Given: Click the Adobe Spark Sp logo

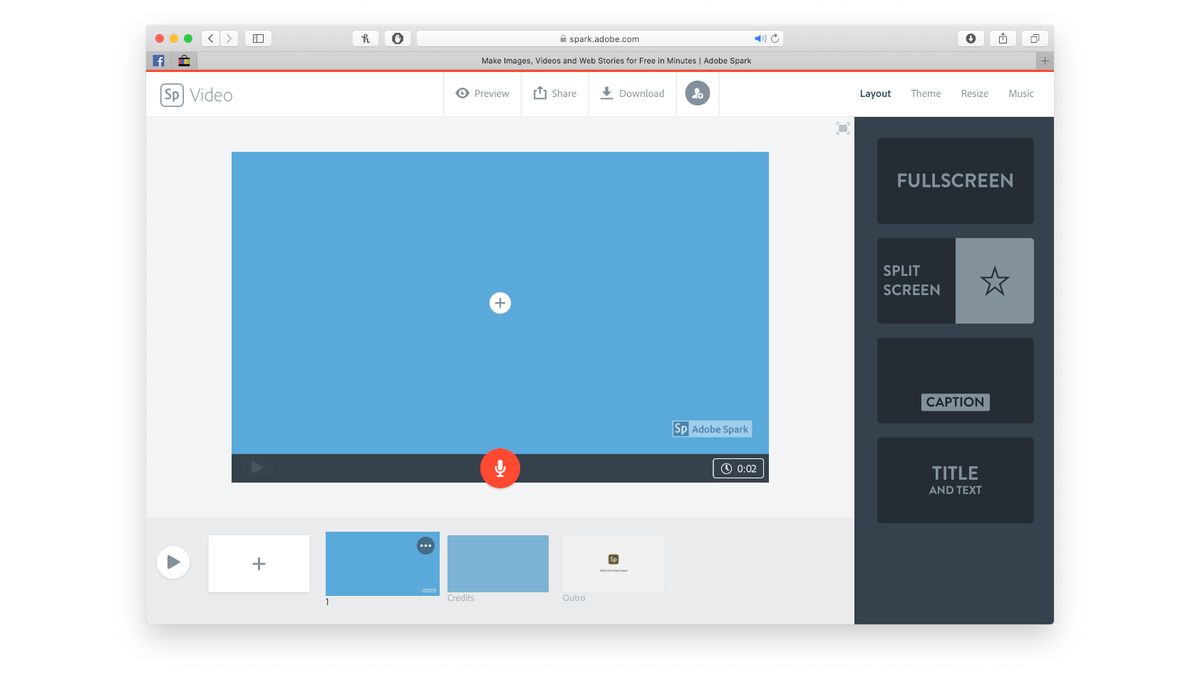Looking at the screenshot, I should click(172, 95).
